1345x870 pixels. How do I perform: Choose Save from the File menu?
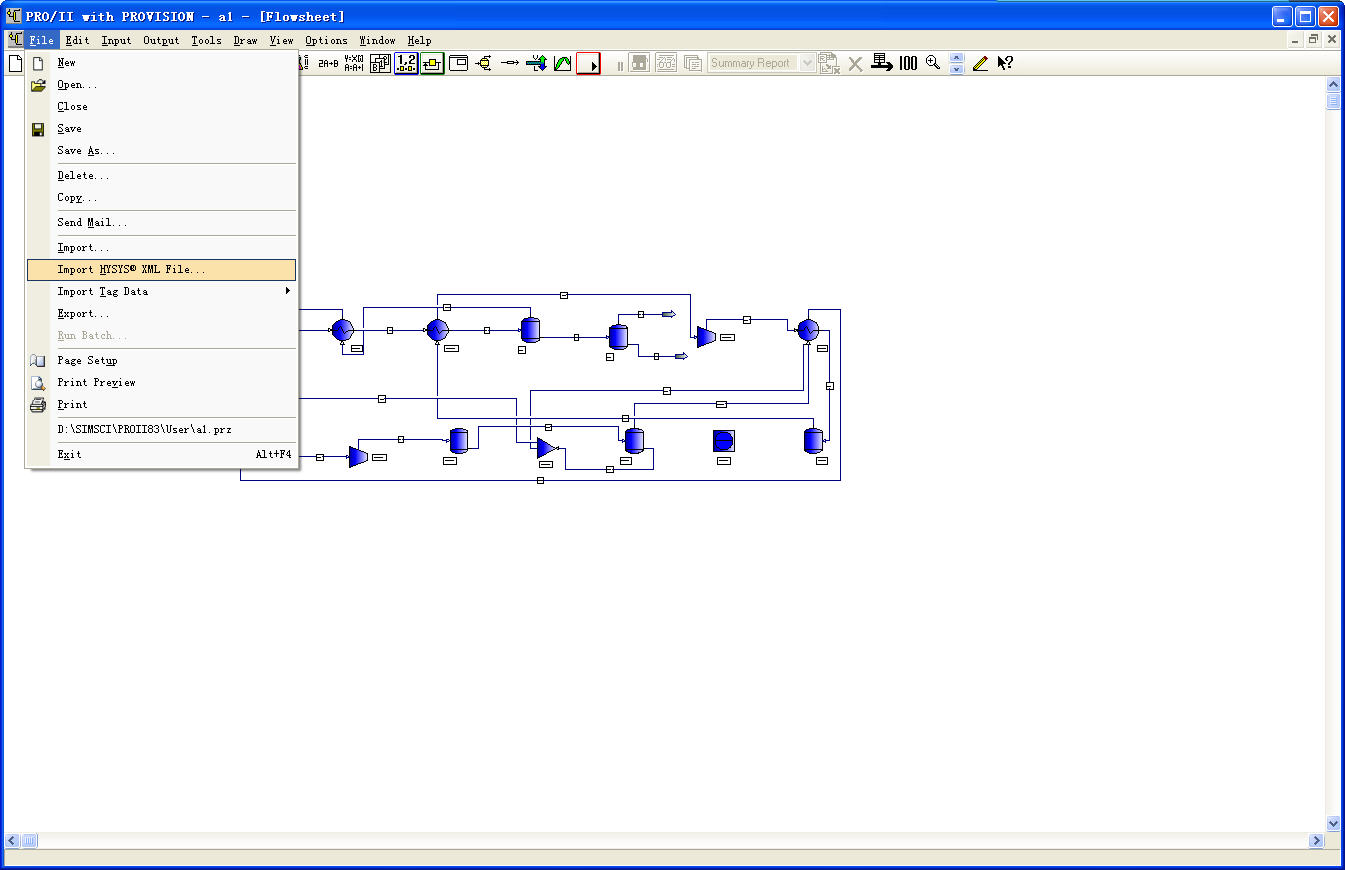pyautogui.click(x=161, y=129)
